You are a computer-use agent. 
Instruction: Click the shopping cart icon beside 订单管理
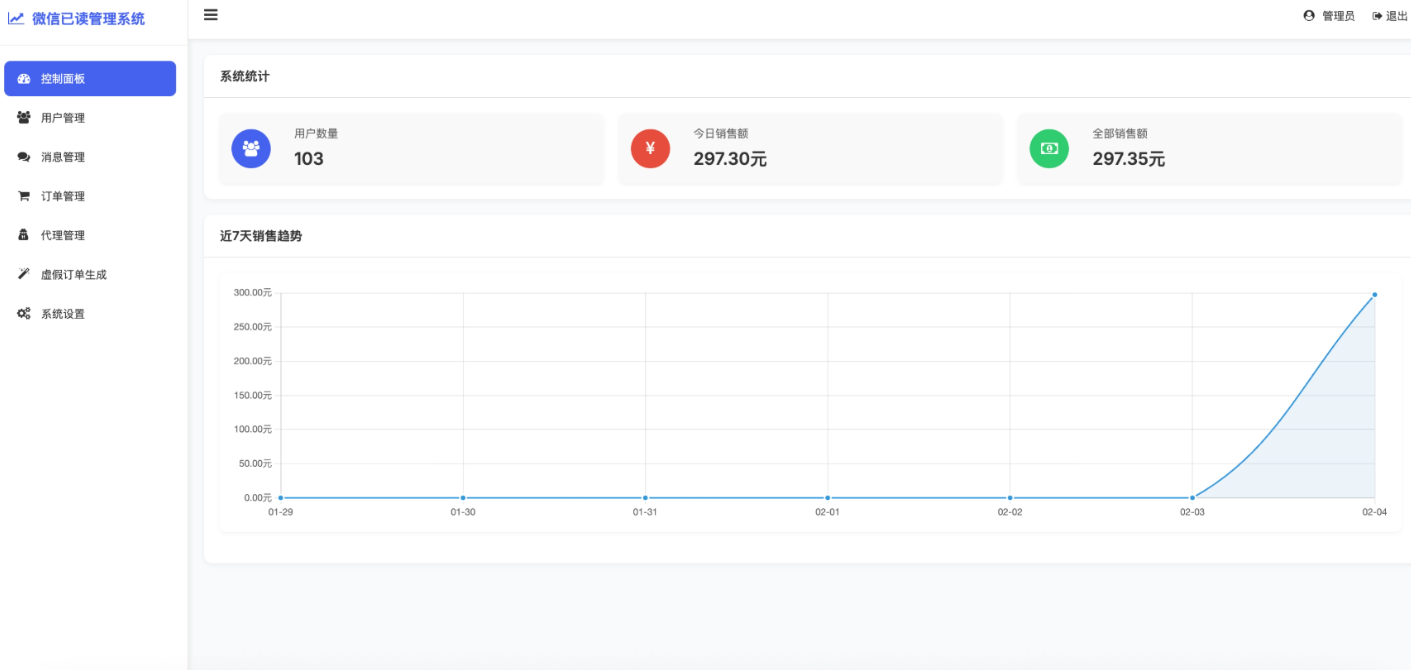(24, 195)
